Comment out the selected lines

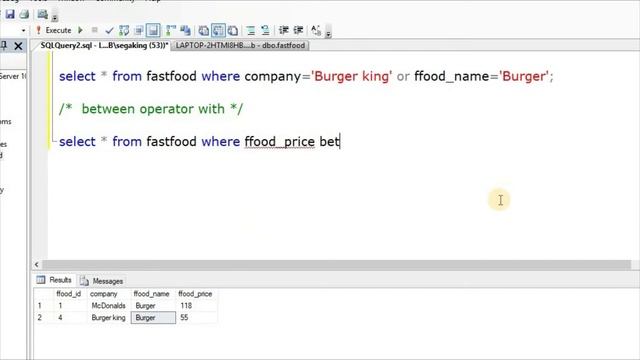(251, 30)
